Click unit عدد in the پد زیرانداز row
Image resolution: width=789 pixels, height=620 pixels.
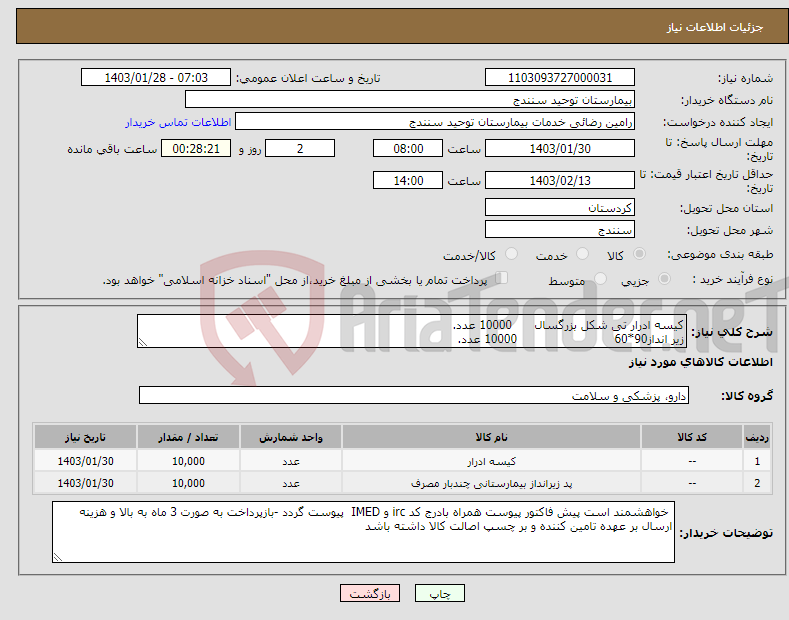pyautogui.click(x=291, y=483)
